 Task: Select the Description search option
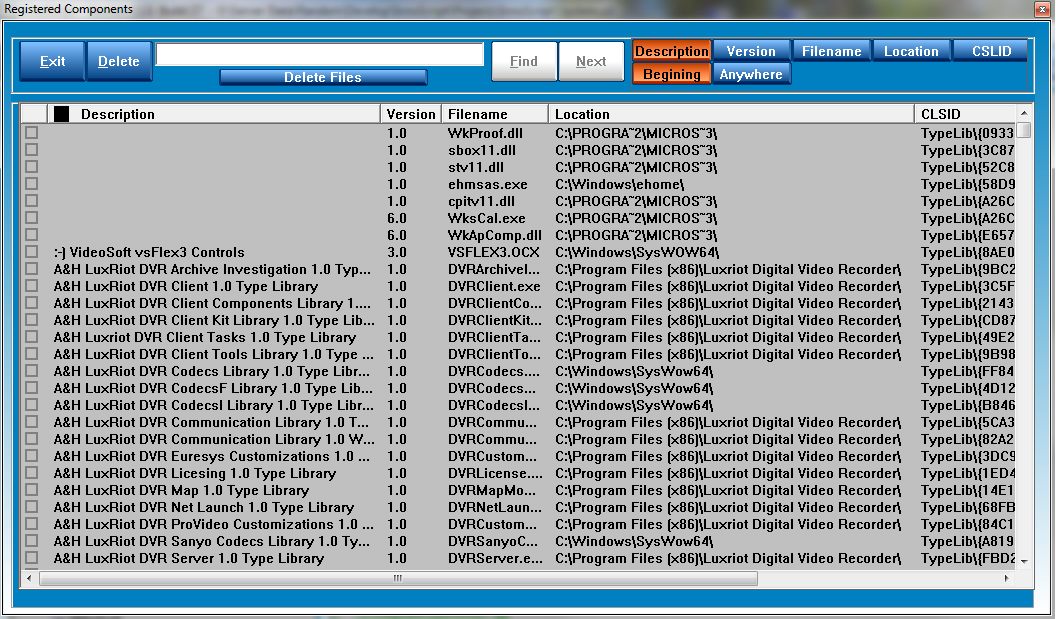(x=671, y=51)
